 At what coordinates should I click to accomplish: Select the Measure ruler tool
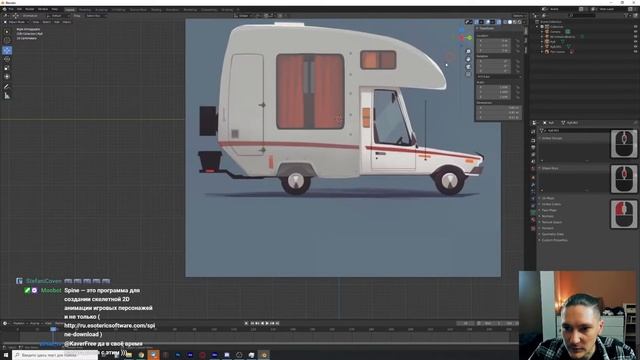pos(7,96)
